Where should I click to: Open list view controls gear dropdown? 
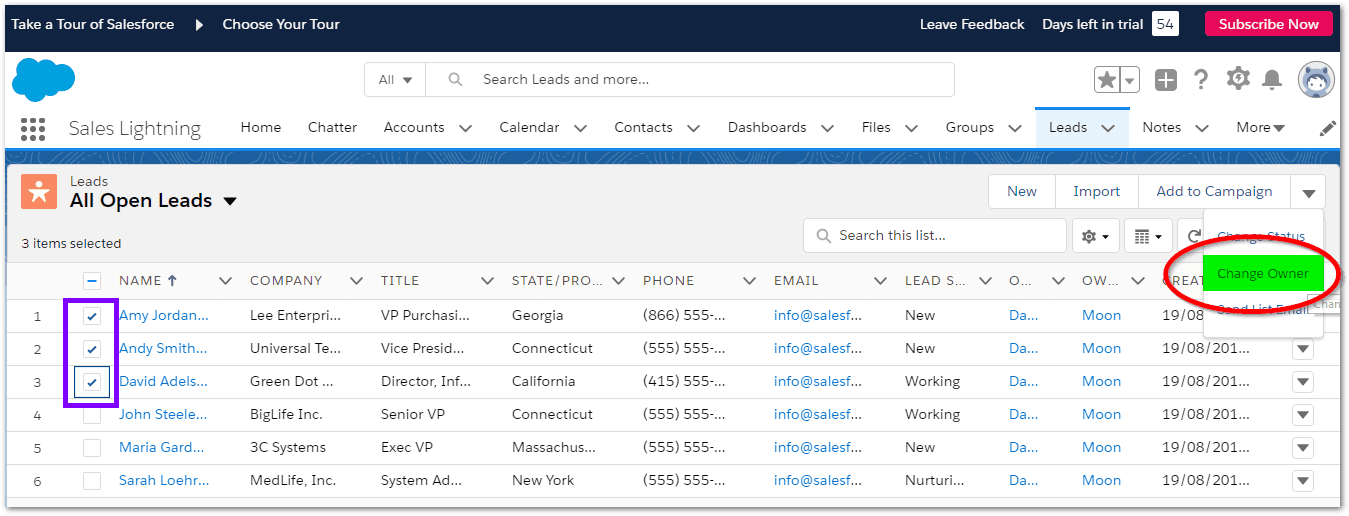click(x=1096, y=237)
